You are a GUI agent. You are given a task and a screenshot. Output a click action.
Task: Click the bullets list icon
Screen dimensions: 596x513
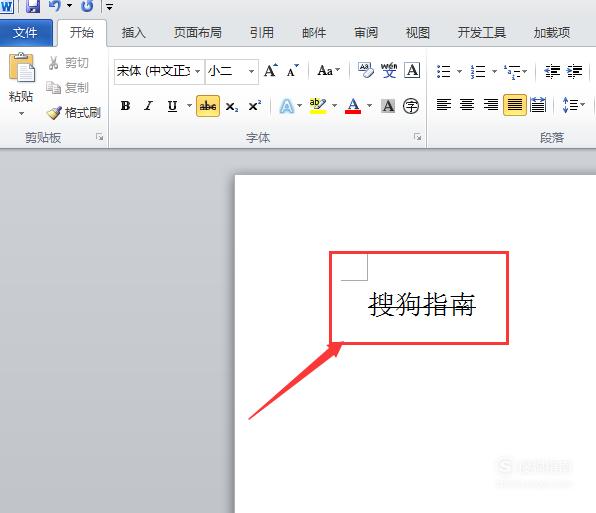(444, 71)
